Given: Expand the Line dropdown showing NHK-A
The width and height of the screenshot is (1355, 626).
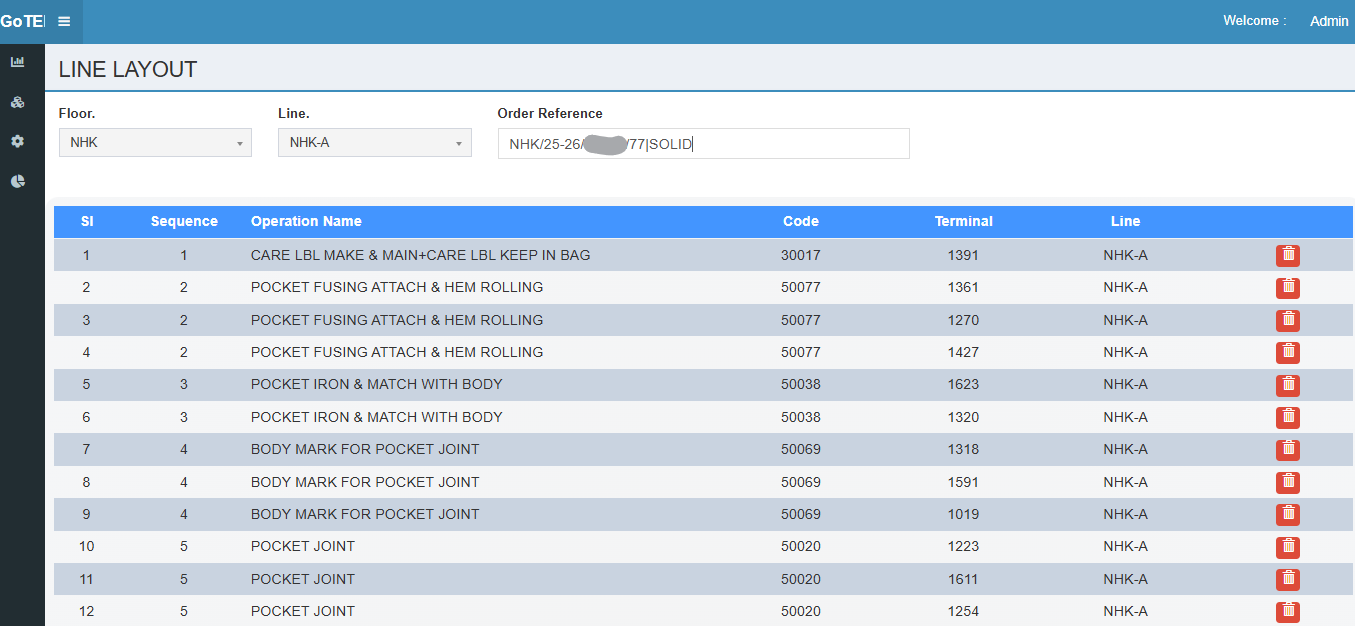Looking at the screenshot, I should click(x=374, y=143).
